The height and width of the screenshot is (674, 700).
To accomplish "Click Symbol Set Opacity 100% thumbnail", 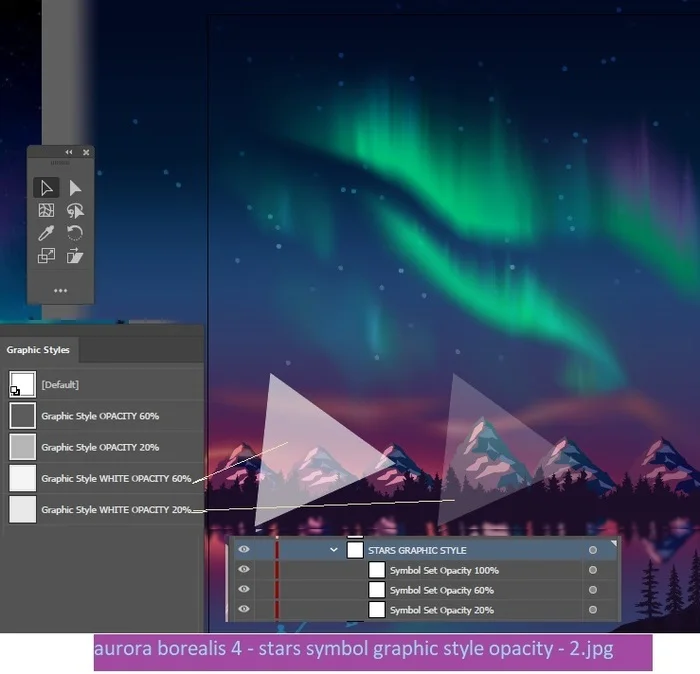I will (377, 570).
